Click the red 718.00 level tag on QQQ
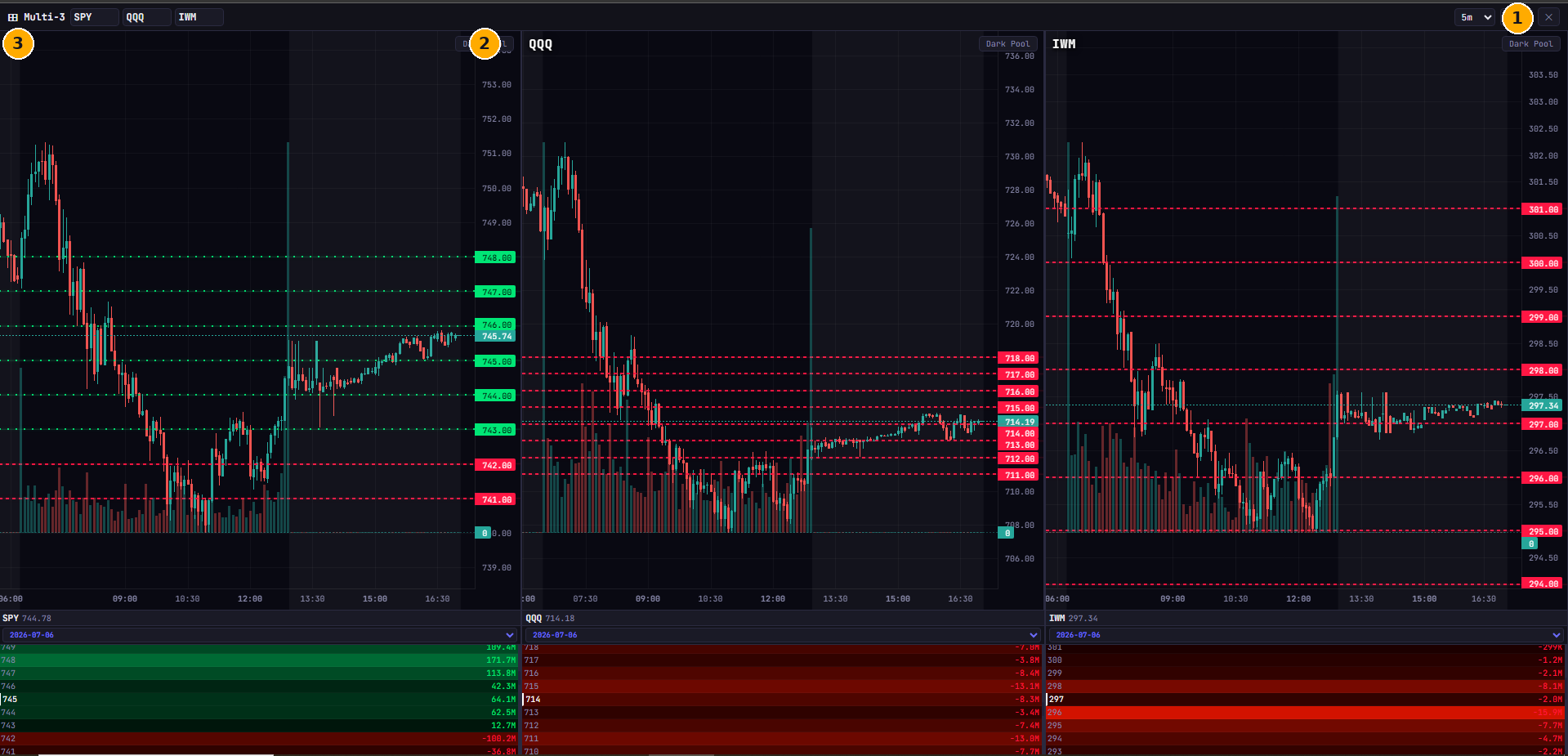Screen dimensions: 1568x756 pos(1019,358)
